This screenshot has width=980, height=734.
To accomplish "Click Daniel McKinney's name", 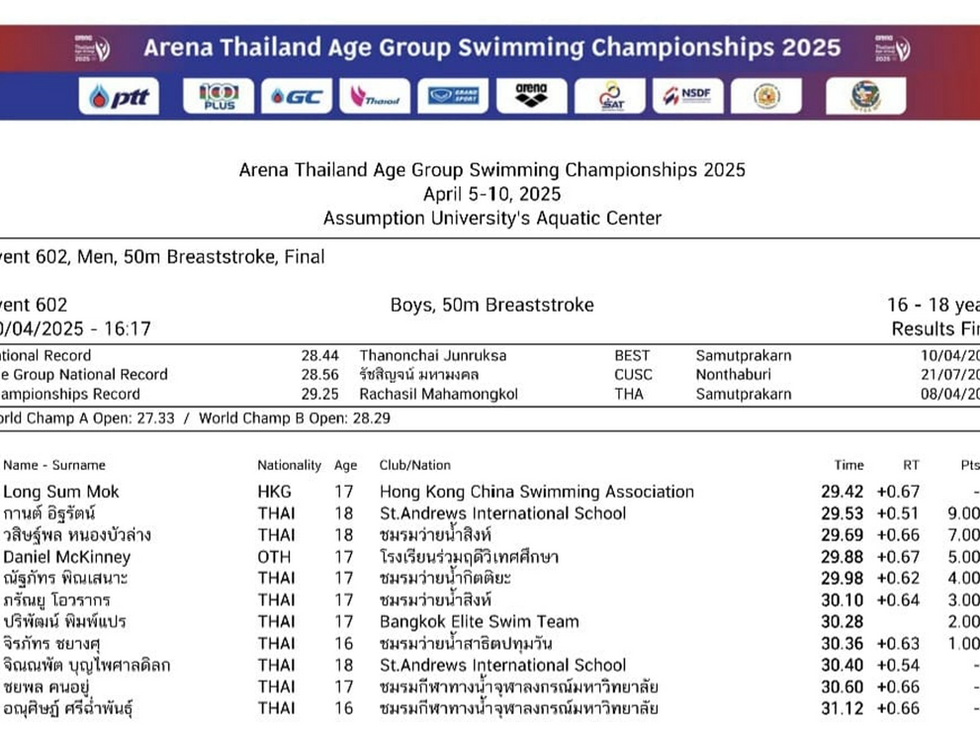I will 67,557.
